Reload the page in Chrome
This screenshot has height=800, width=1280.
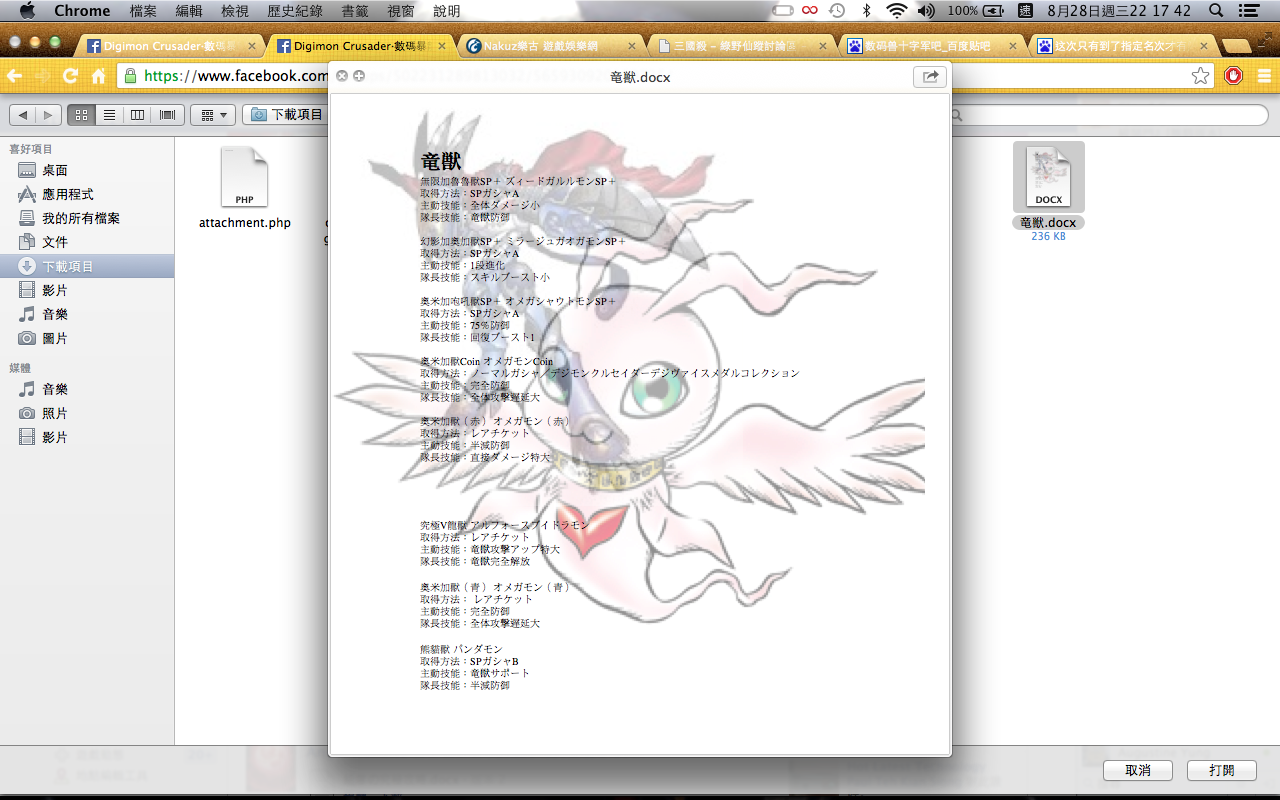70,76
